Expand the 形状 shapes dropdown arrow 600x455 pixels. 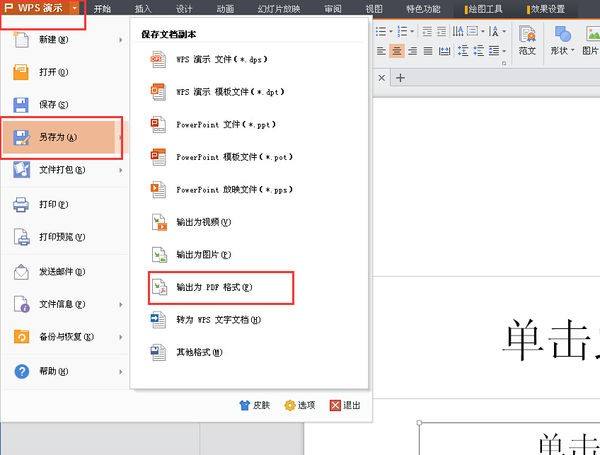click(x=572, y=51)
